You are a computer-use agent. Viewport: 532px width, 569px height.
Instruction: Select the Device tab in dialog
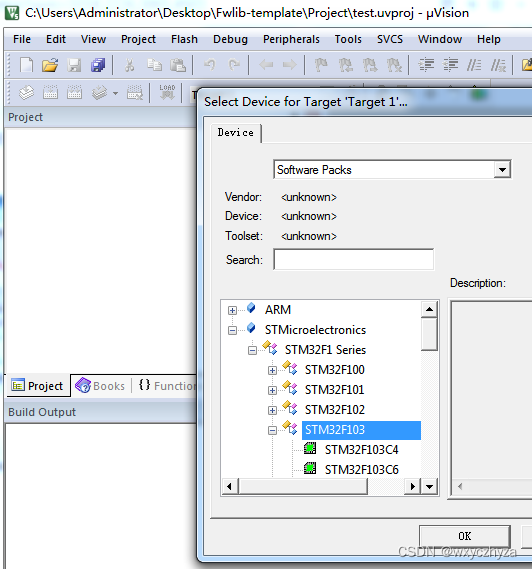[236, 133]
